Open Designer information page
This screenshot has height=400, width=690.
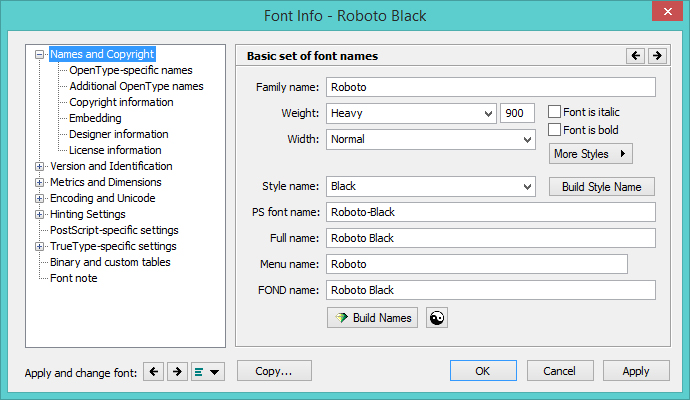coord(118,134)
